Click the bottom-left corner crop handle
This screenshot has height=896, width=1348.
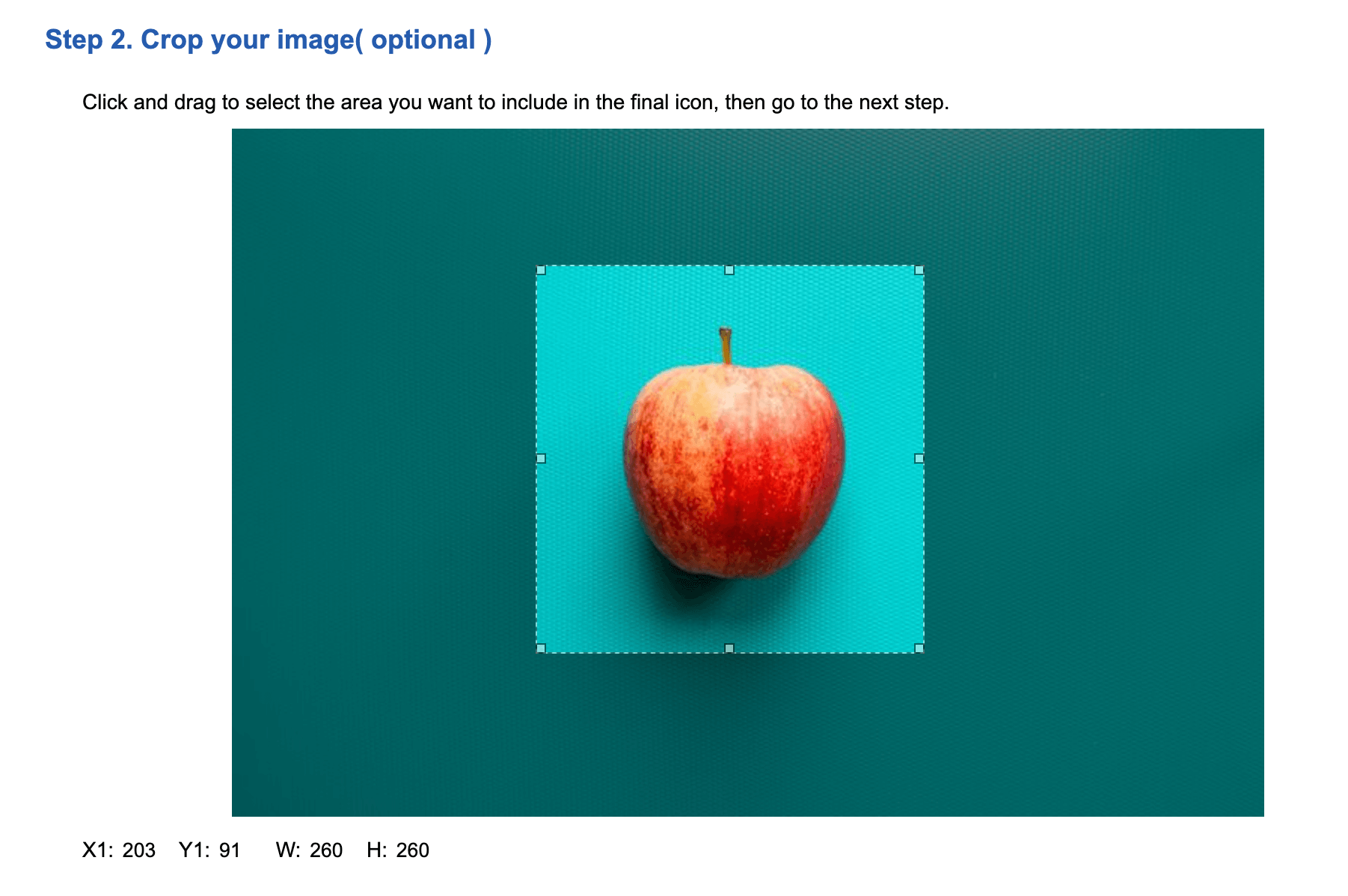pos(541,648)
